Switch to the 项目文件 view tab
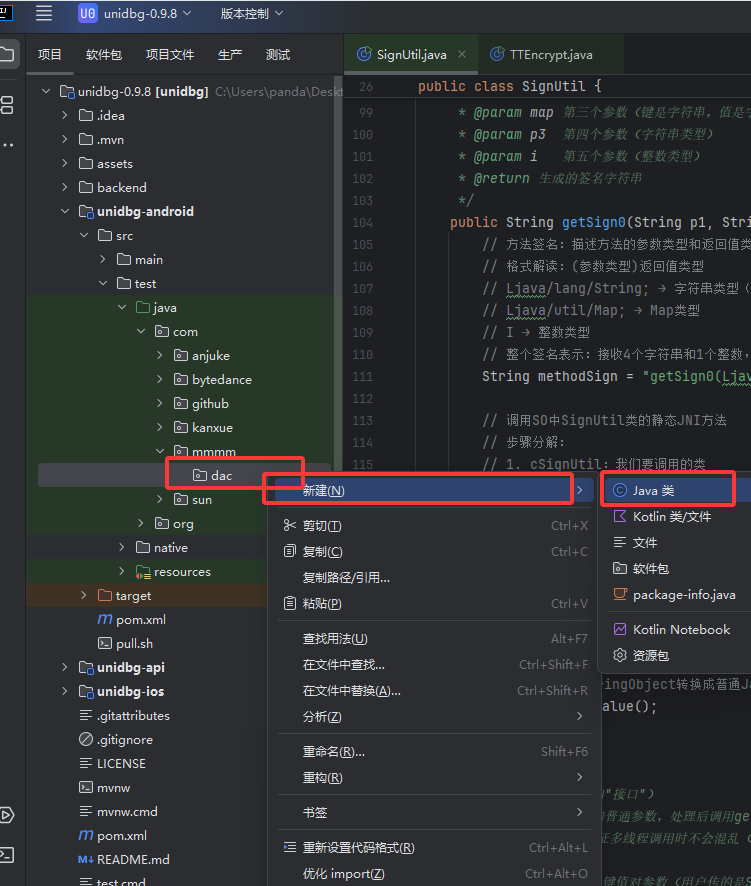Image resolution: width=751 pixels, height=886 pixels. click(170, 55)
